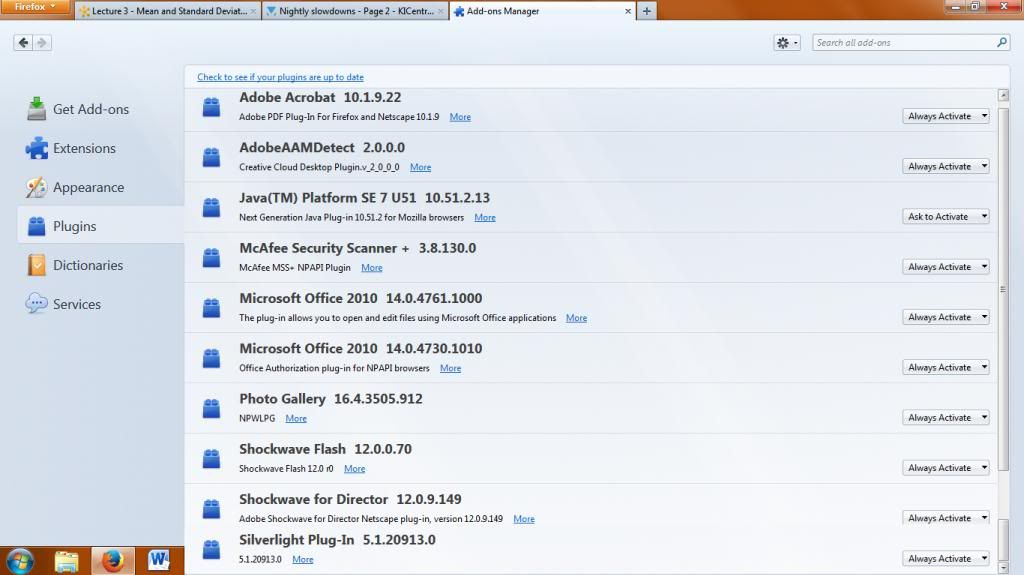Open Microsoft Word from the taskbar
The image size is (1024, 575).
159,561
